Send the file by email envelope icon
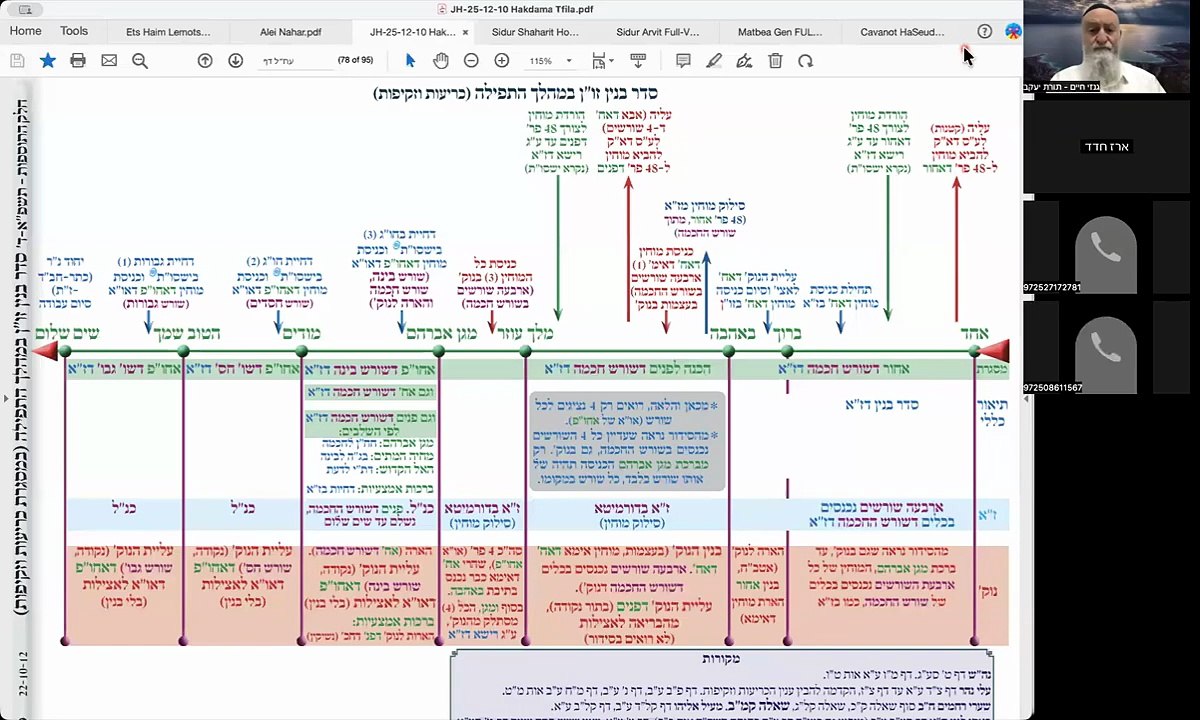Screen dimensions: 1200x720 click(x=109, y=61)
